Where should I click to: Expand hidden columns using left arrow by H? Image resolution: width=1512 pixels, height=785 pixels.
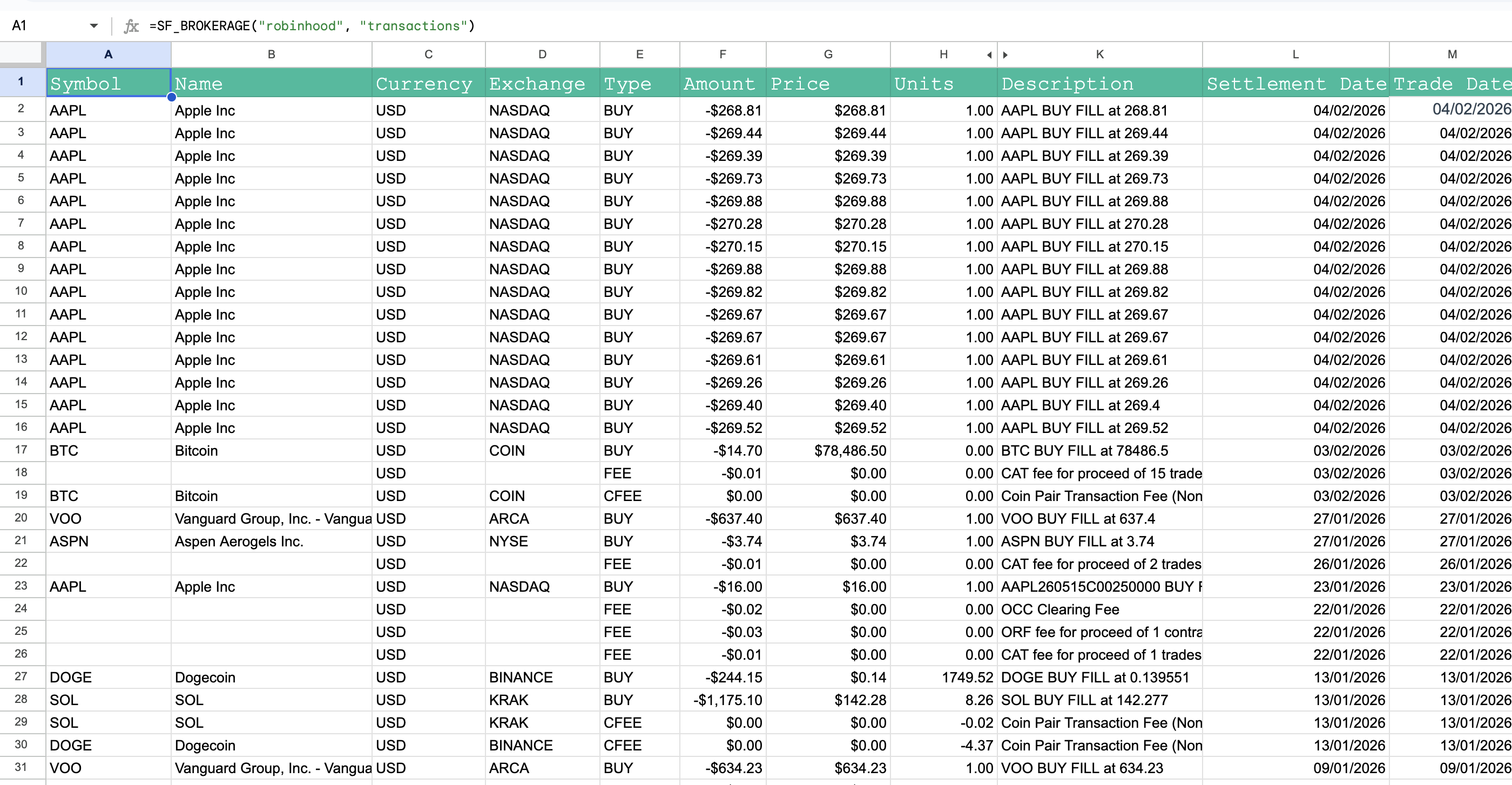[989, 55]
